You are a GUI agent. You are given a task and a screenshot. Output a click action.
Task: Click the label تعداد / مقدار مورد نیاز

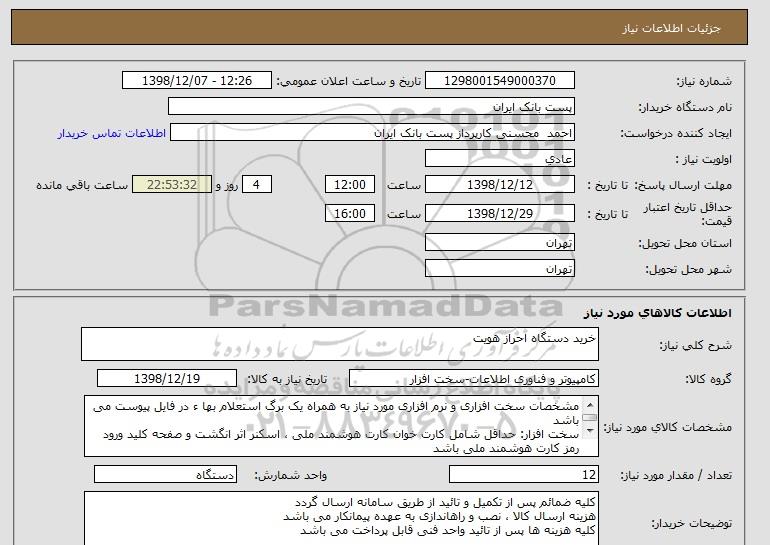click(676, 475)
